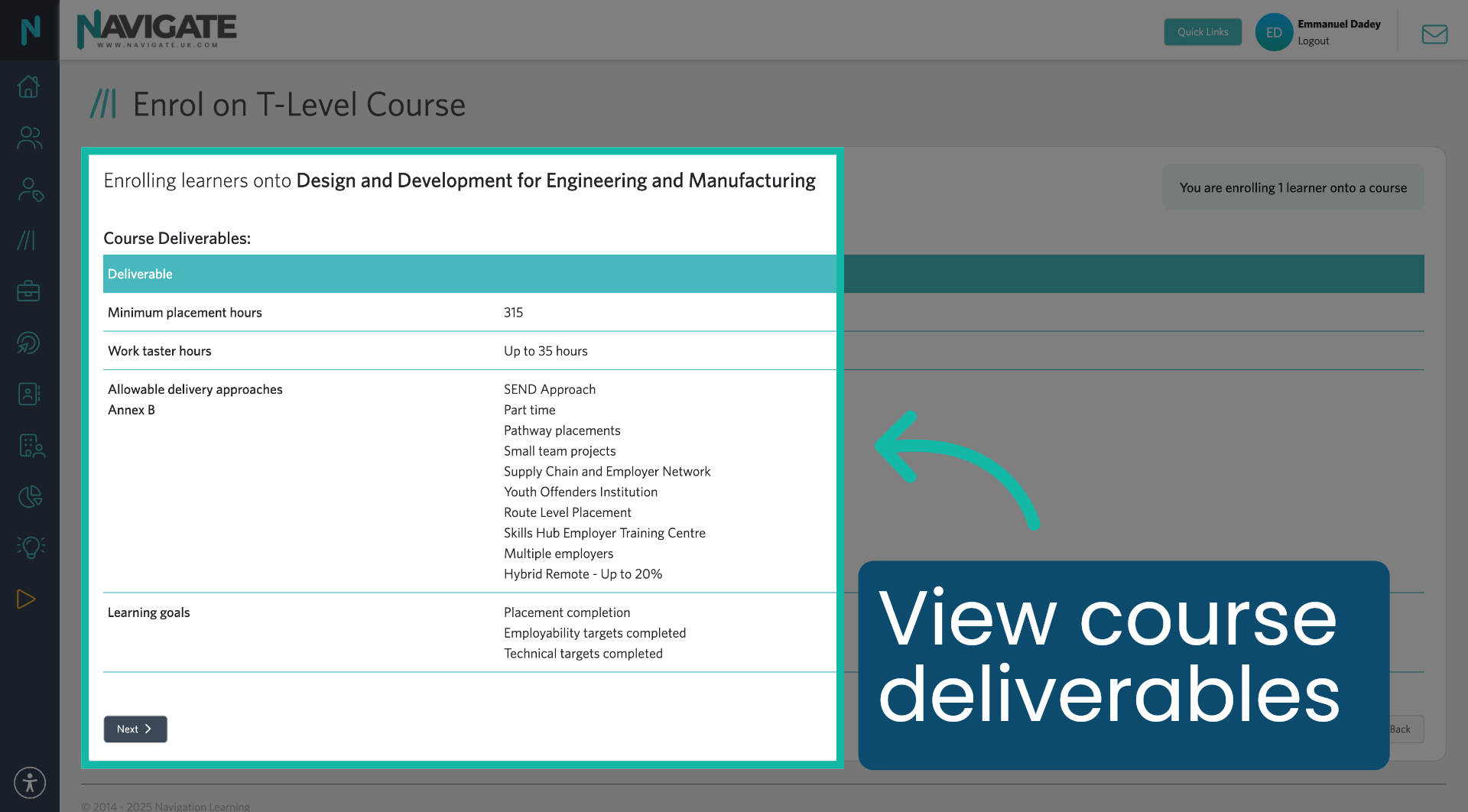Open the Home page from the sidebar
This screenshot has height=812, width=1468.
[x=29, y=86]
